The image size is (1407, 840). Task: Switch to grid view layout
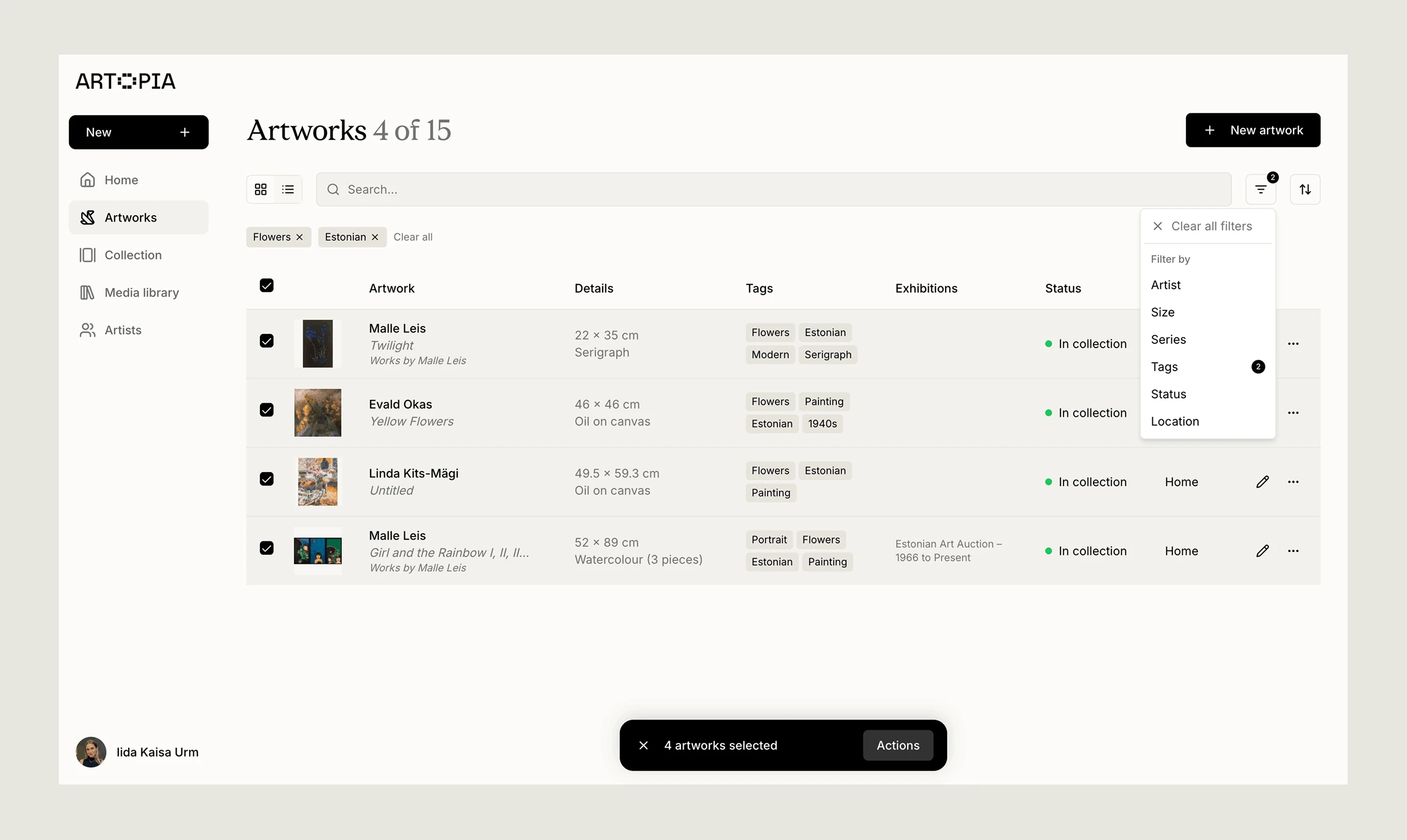261,189
